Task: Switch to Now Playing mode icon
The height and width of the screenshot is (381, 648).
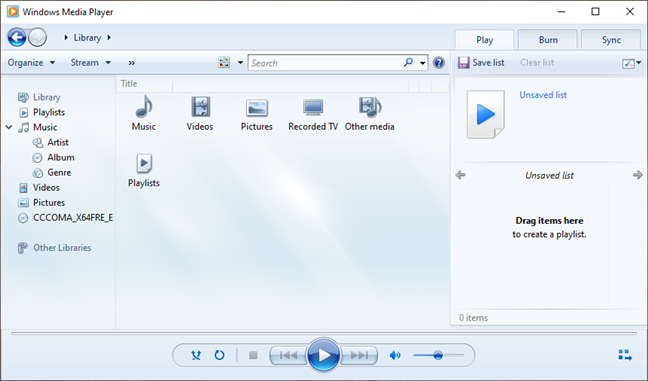Action: tap(625, 355)
